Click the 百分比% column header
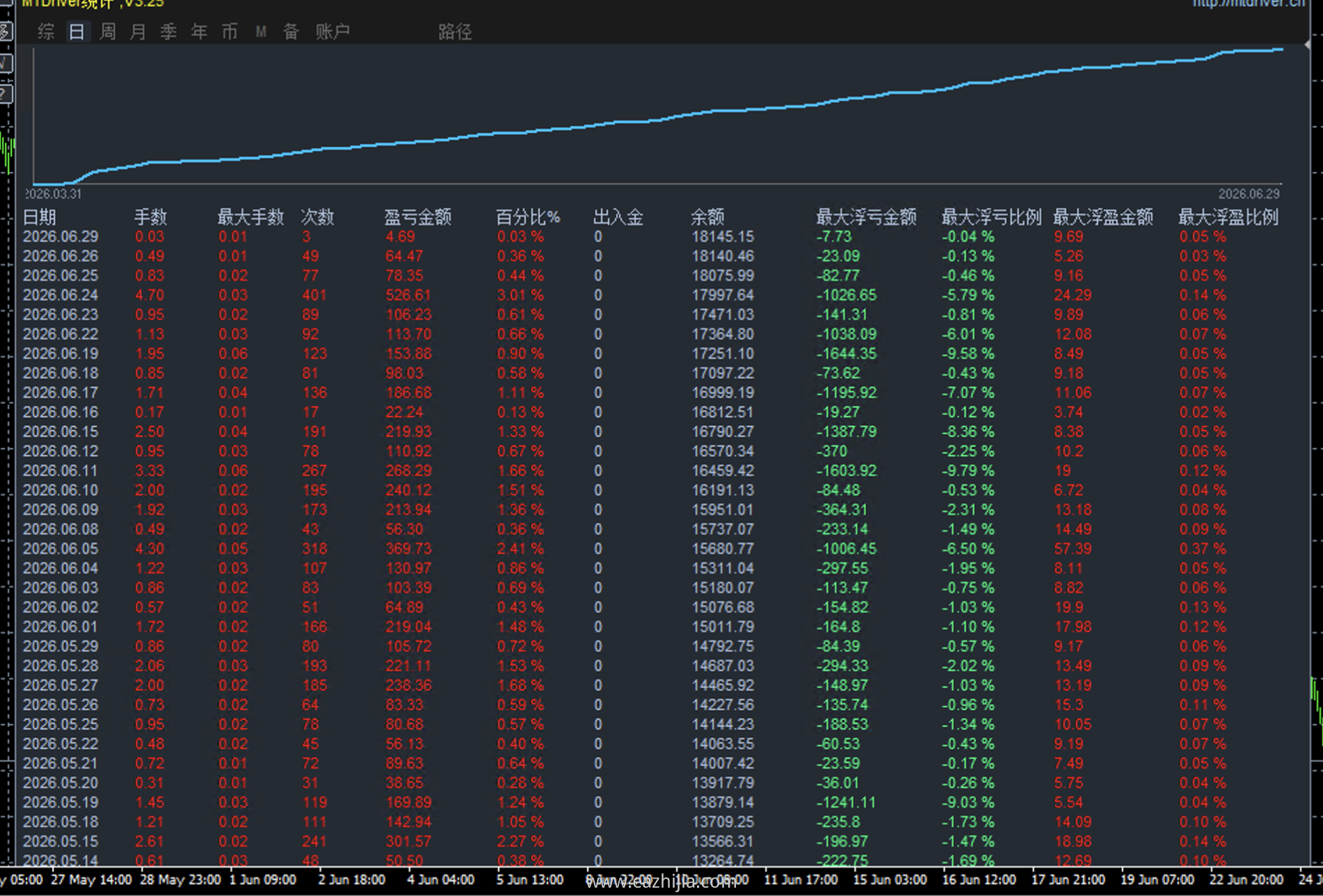Viewport: 1323px width, 896px height. click(x=528, y=217)
